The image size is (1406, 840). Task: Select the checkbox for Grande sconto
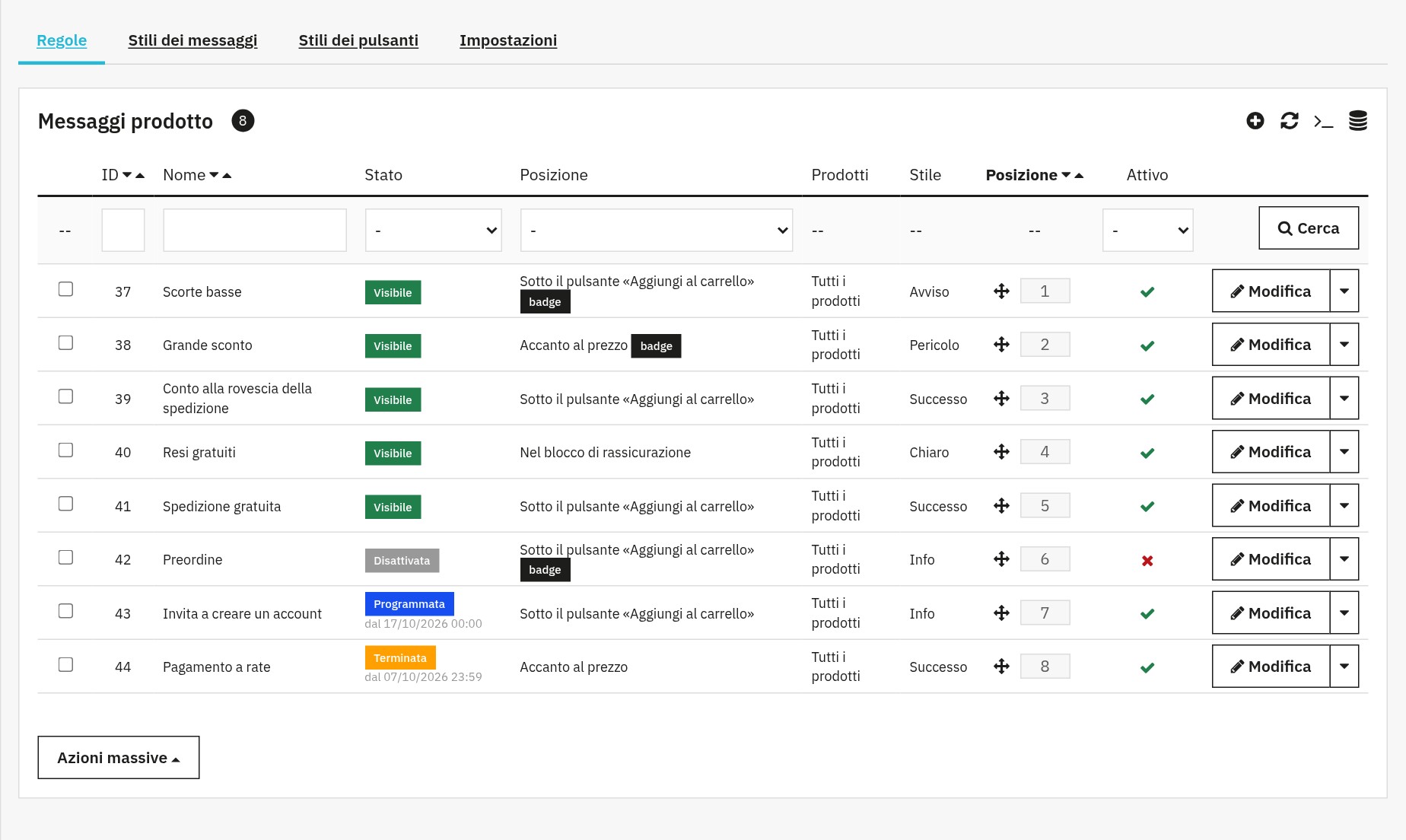point(66,343)
